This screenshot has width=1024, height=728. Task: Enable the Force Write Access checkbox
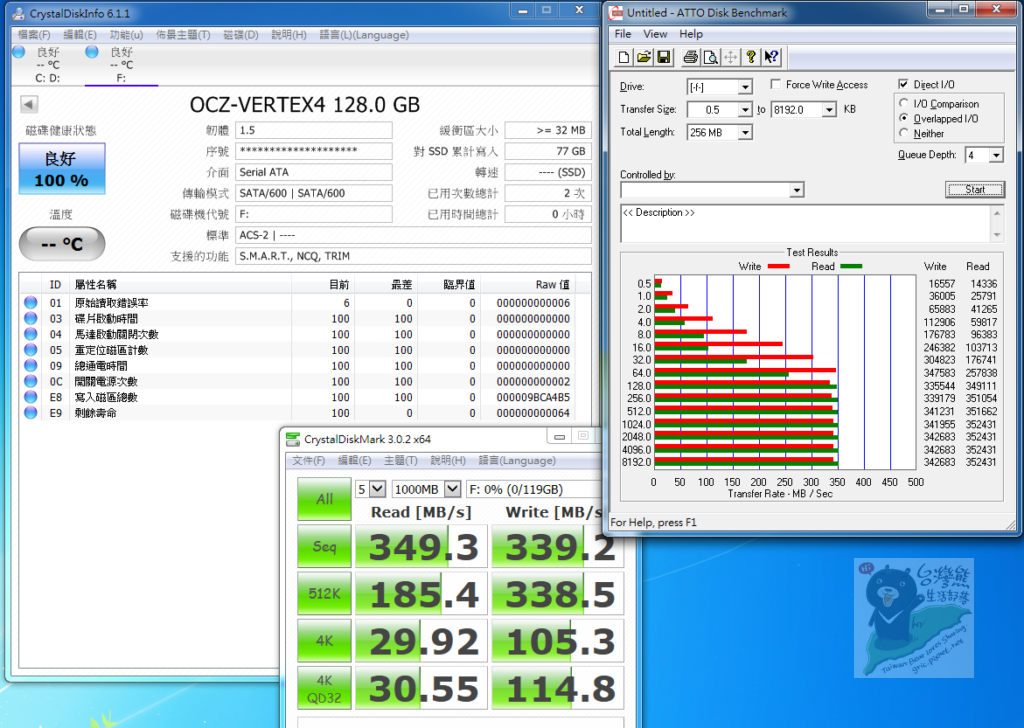point(776,85)
